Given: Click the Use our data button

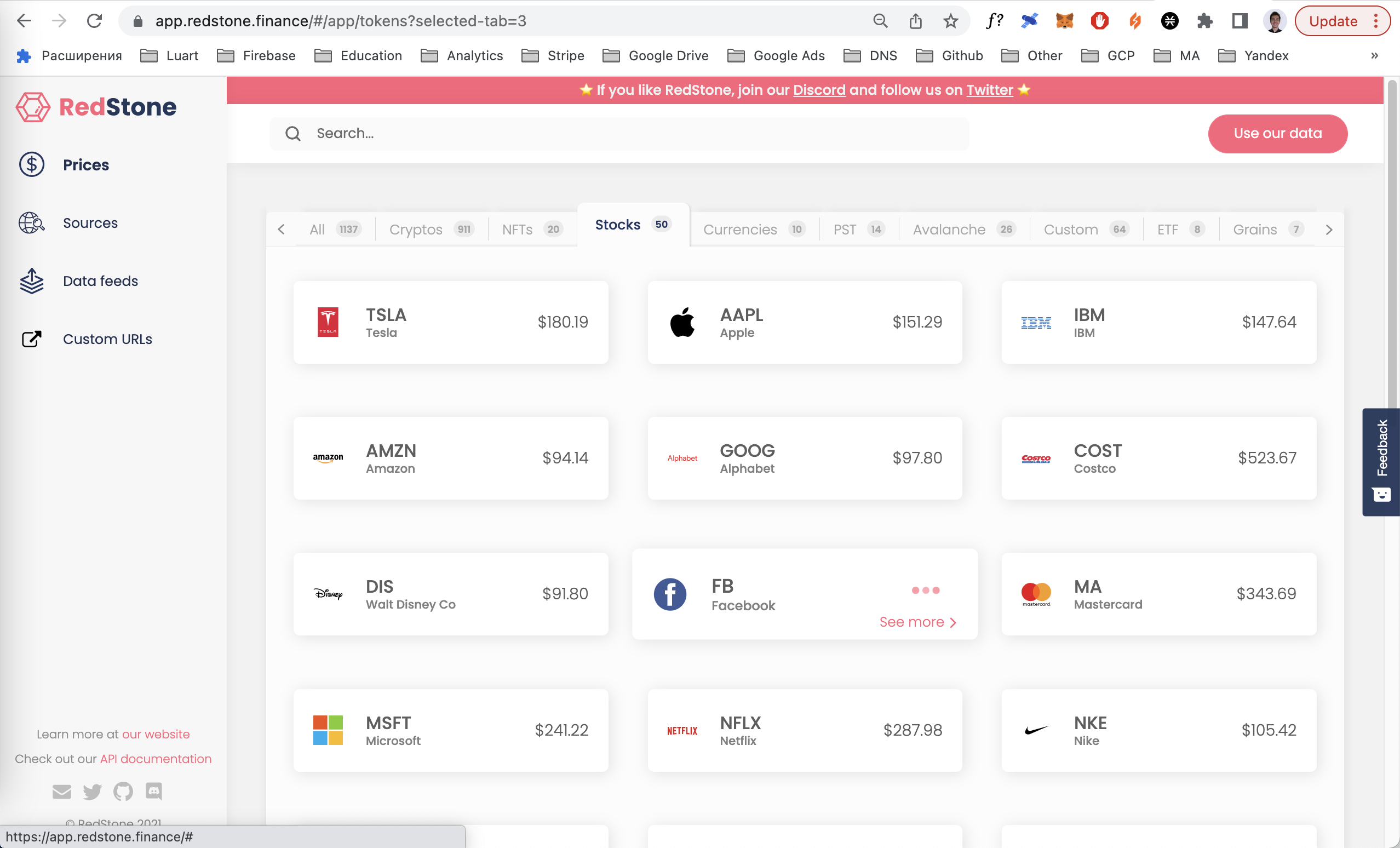Looking at the screenshot, I should [x=1277, y=134].
